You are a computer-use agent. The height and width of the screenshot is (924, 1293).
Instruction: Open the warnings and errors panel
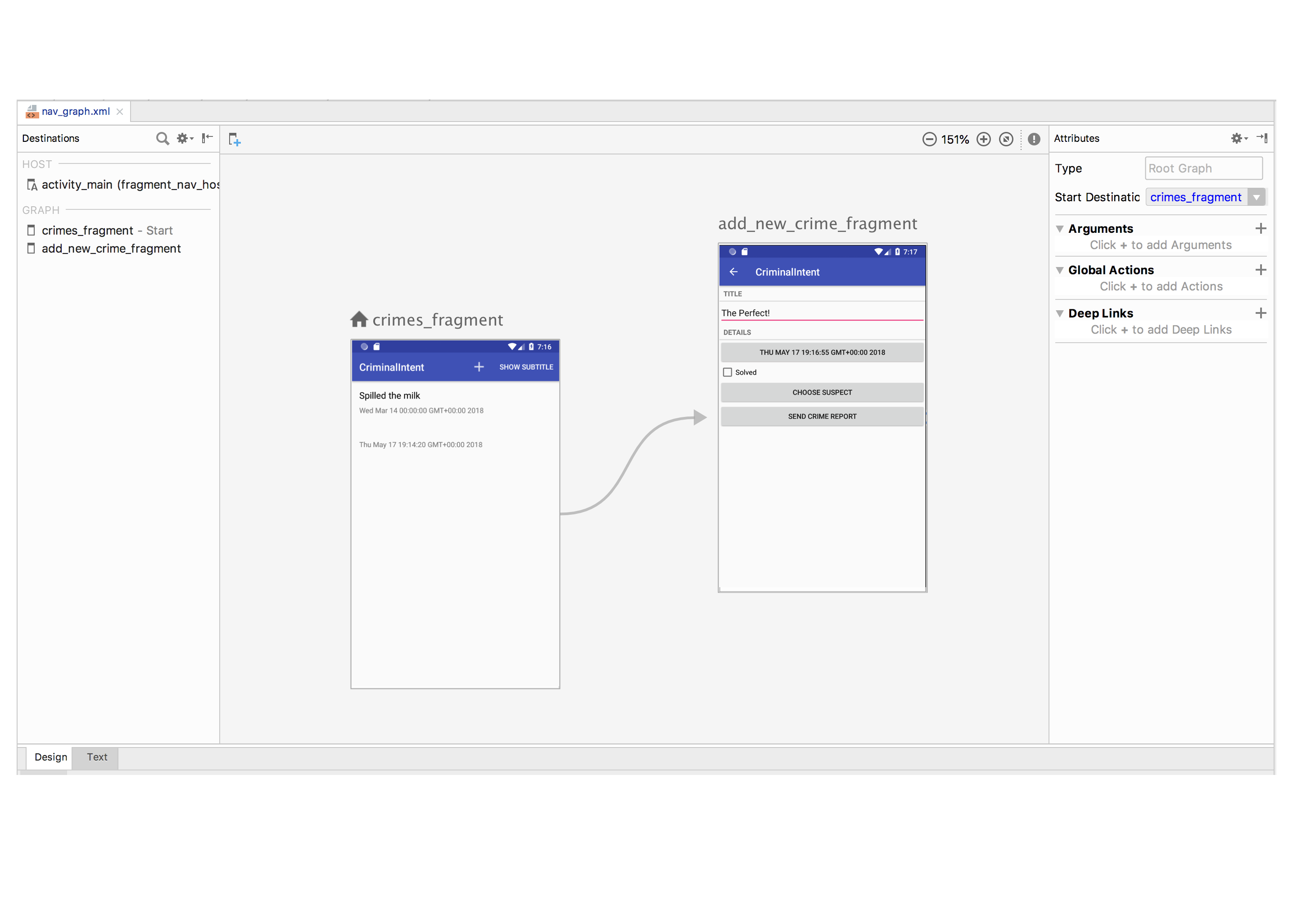coord(1034,139)
